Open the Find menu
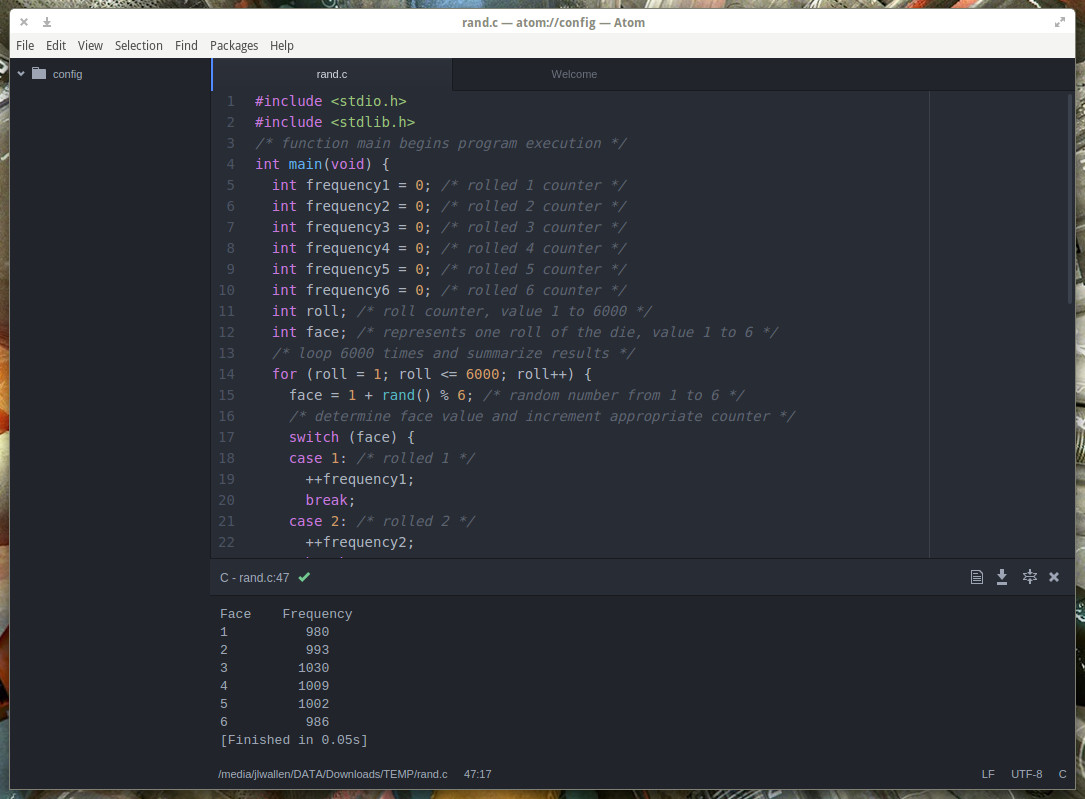The height and width of the screenshot is (799, 1085). (x=186, y=45)
